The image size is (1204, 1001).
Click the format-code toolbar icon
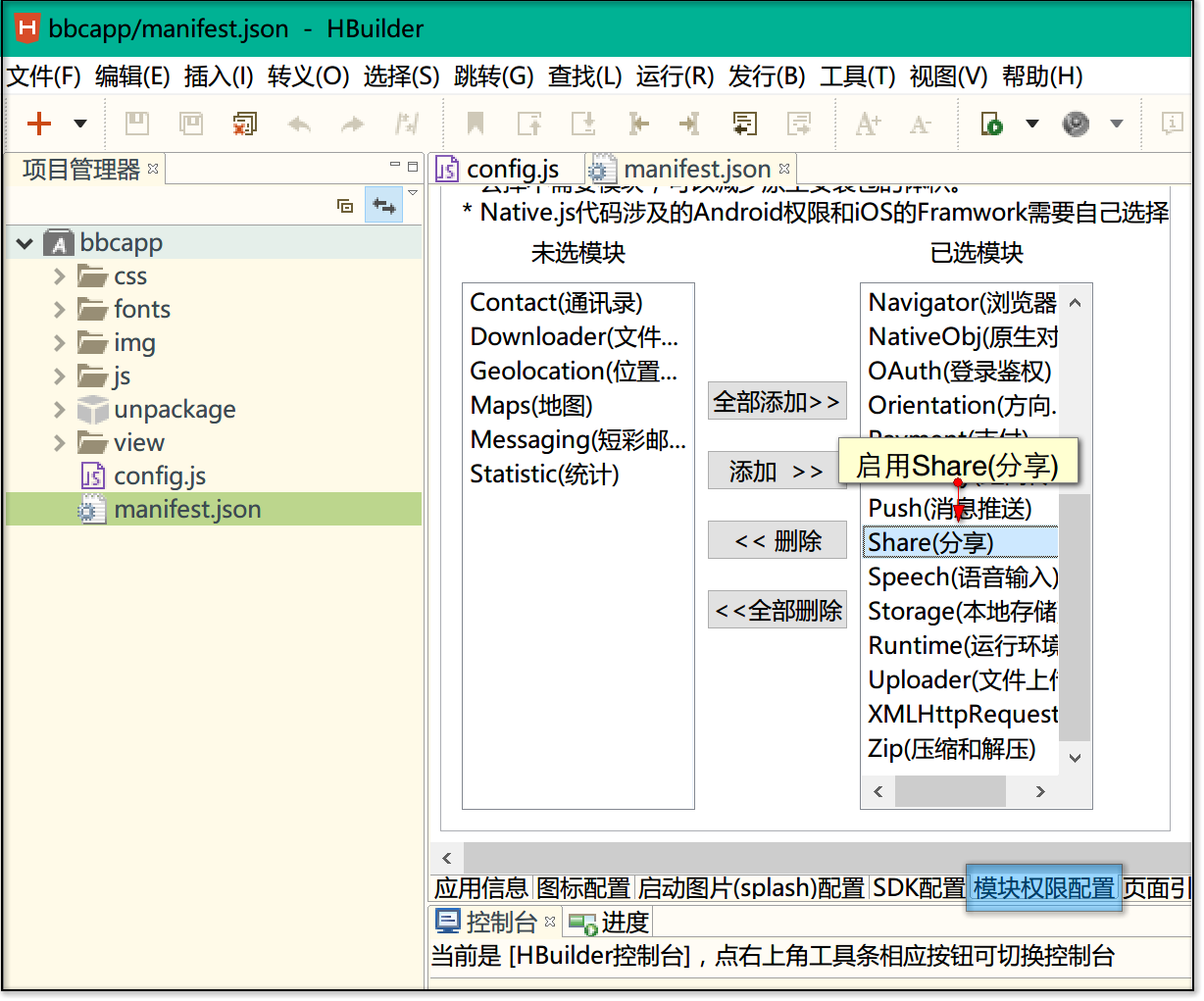(x=799, y=124)
